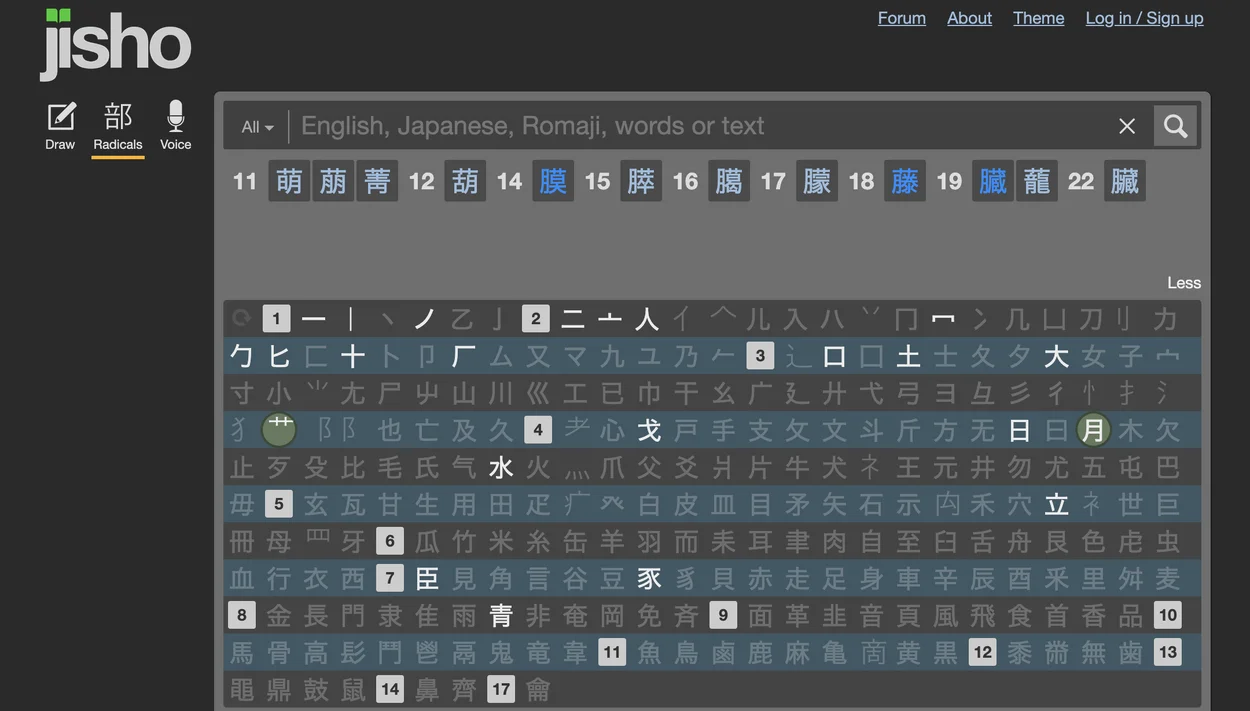Toggle the 口 mouth radical

pos(834,356)
